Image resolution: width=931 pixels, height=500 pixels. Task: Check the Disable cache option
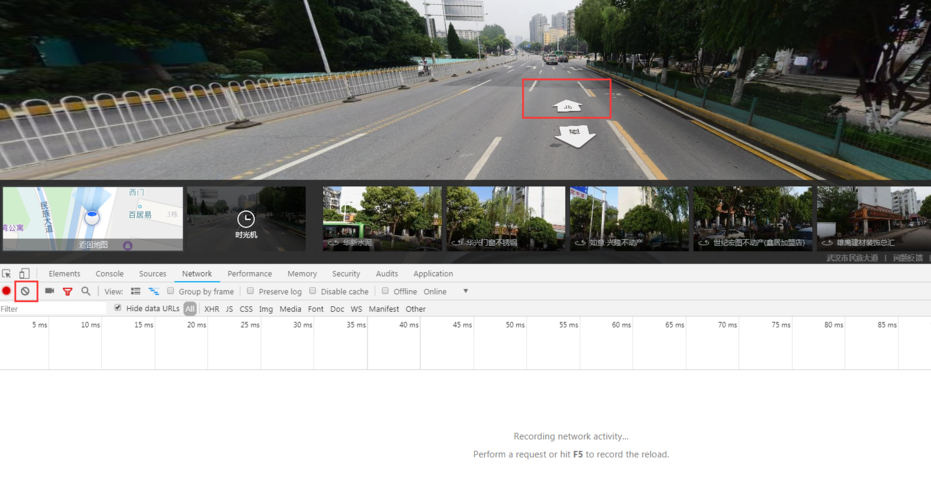click(312, 291)
